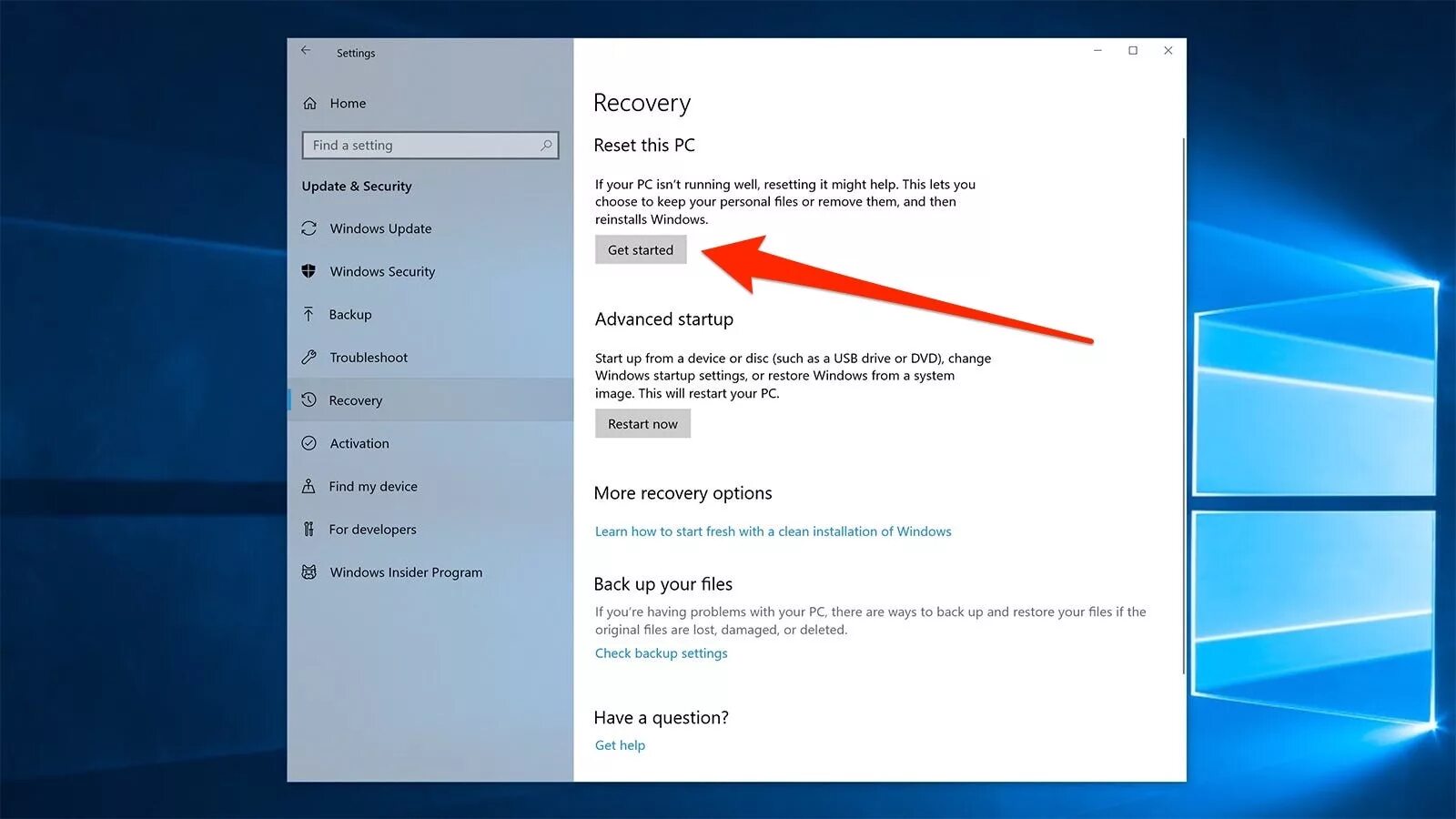1456x819 pixels.
Task: Open Check backup settings link
Action: 662,653
